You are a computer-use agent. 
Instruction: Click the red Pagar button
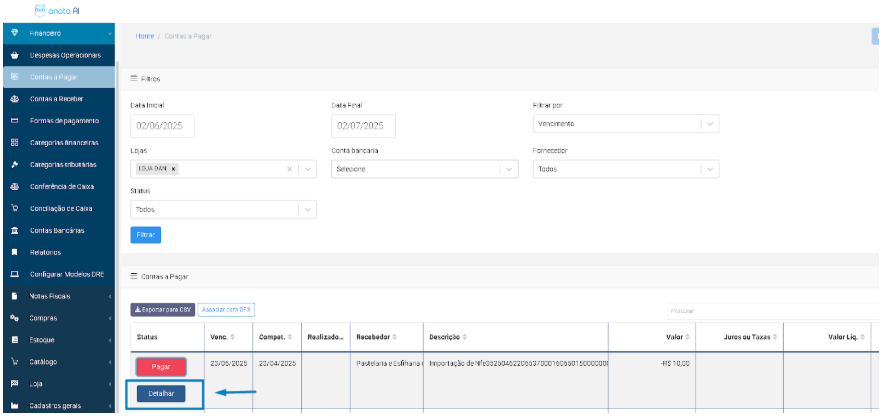(x=161, y=366)
